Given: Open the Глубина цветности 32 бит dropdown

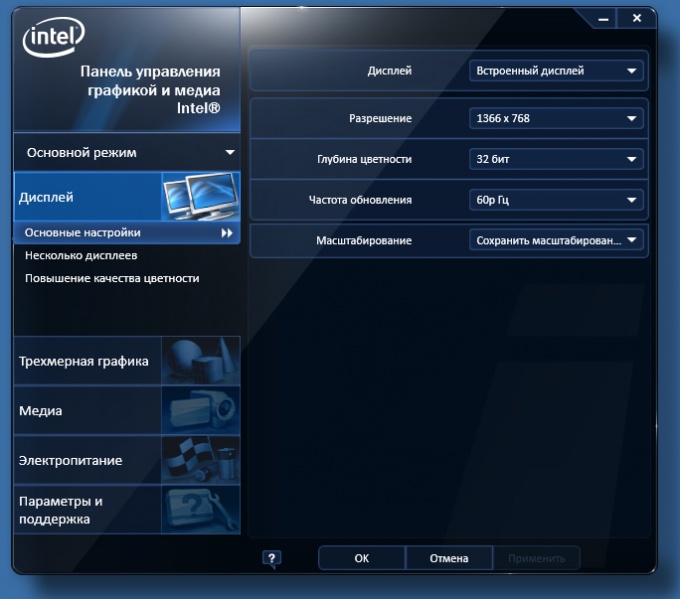Looking at the screenshot, I should [556, 159].
